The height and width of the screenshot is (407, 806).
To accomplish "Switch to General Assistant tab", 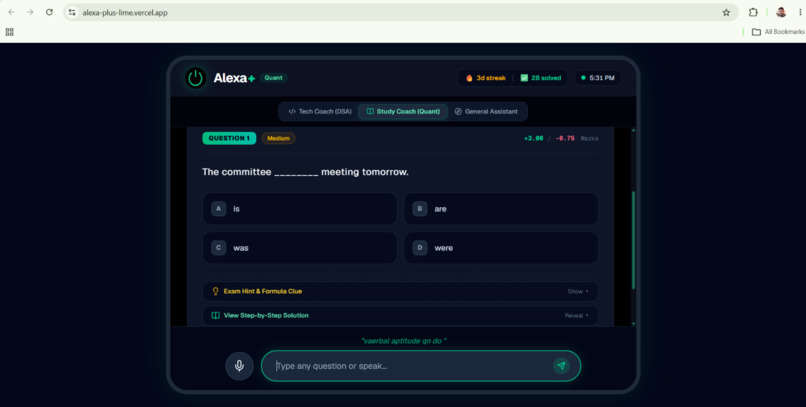I will [x=486, y=112].
